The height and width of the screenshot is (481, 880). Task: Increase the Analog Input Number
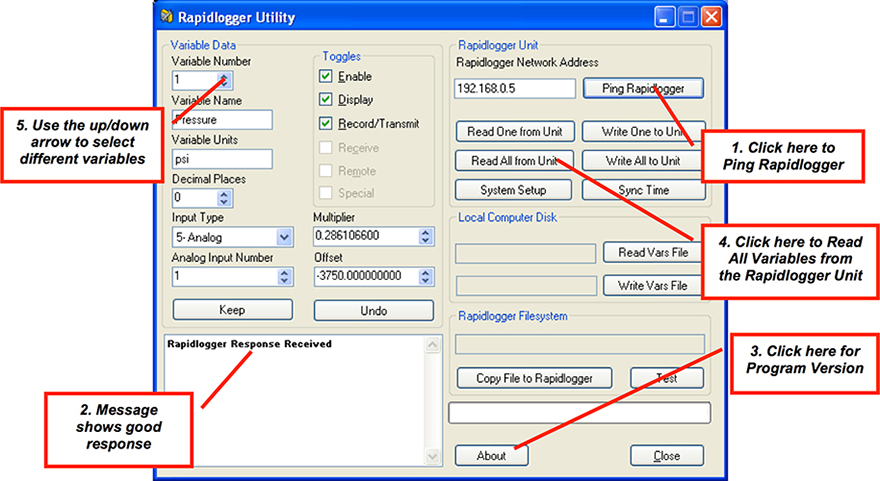[285, 272]
